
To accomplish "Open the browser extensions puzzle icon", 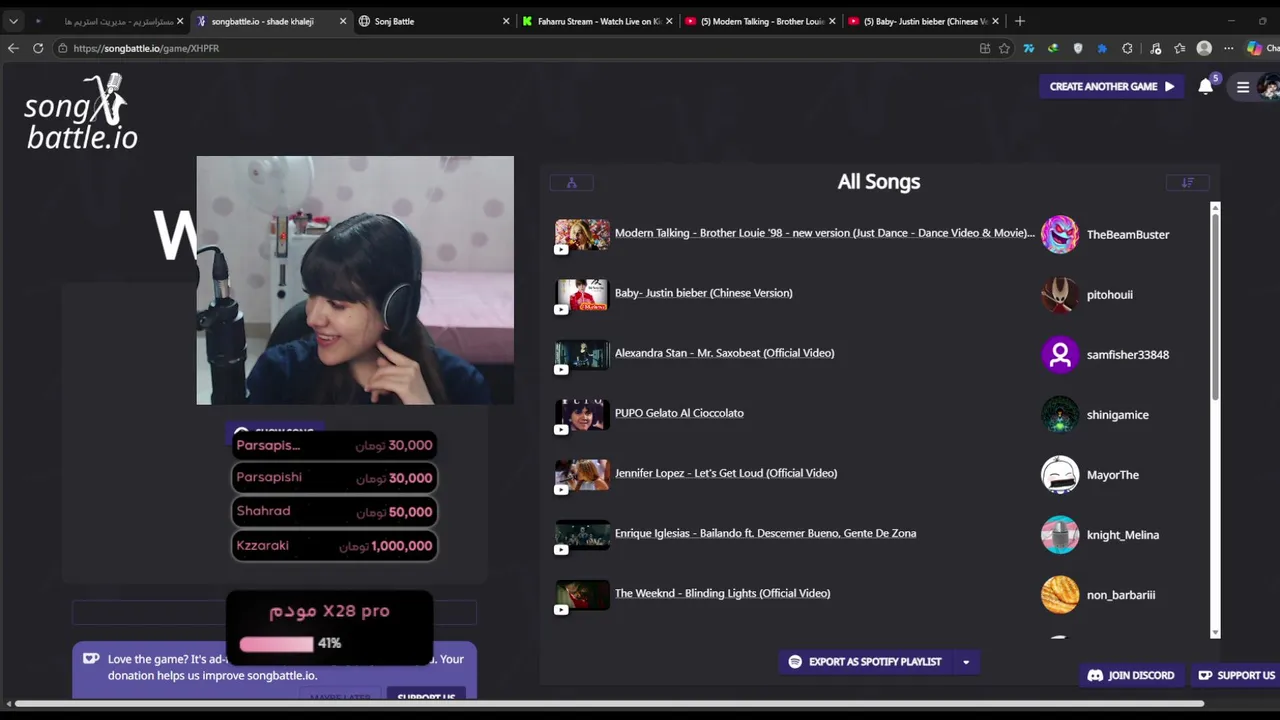I will [1127, 48].
